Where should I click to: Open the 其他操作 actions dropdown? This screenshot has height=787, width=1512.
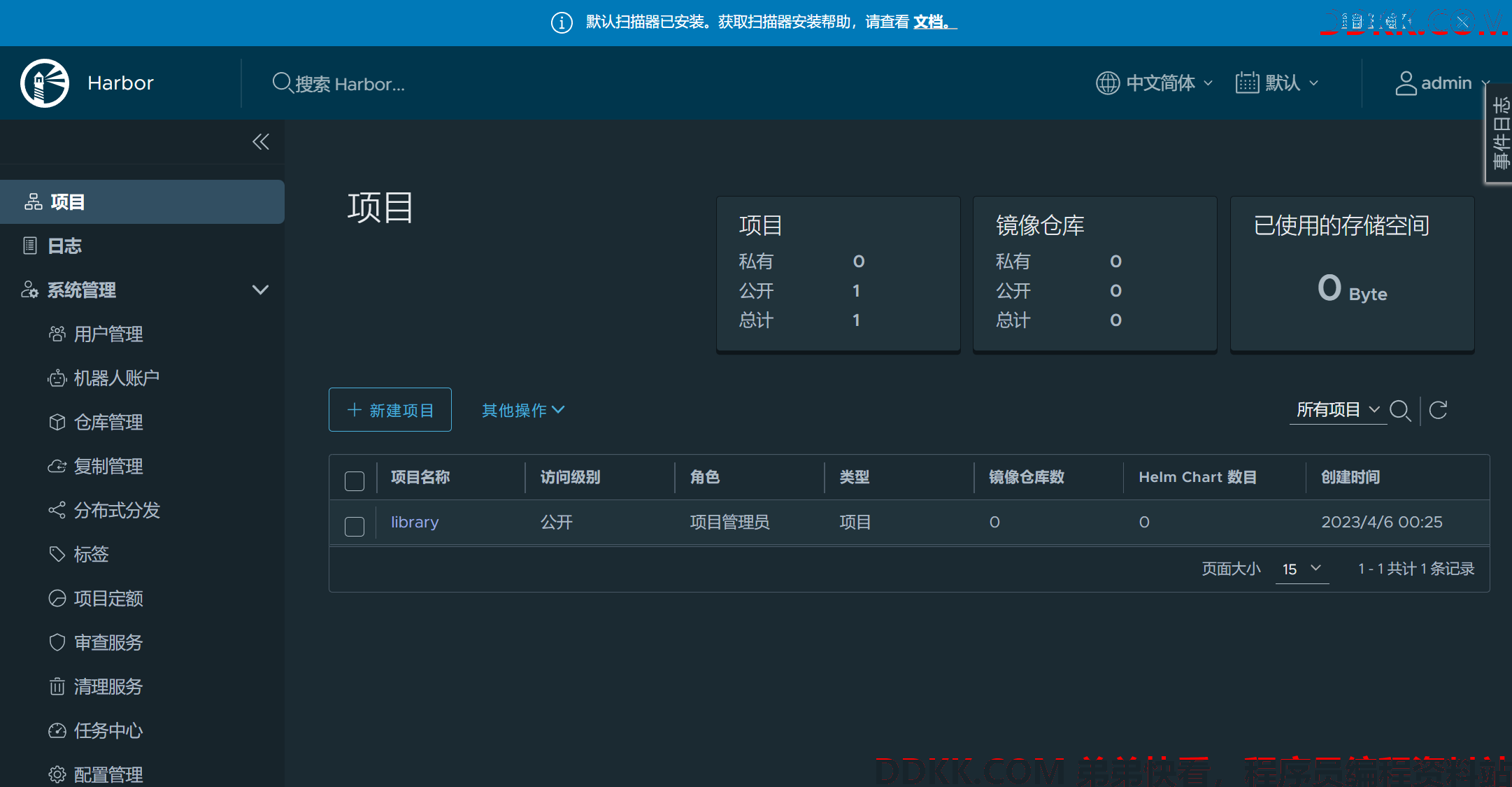pyautogui.click(x=523, y=411)
